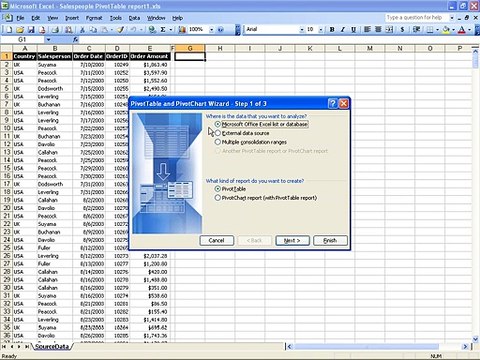This screenshot has width=480, height=360.
Task: Open the File menu
Action: tap(20, 18)
